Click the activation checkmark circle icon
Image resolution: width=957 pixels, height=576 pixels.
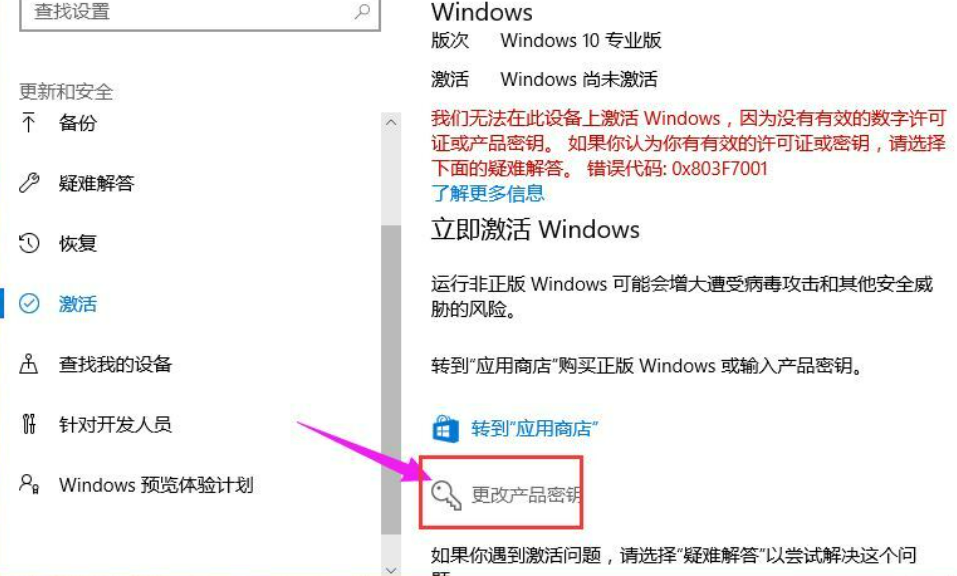tap(29, 303)
